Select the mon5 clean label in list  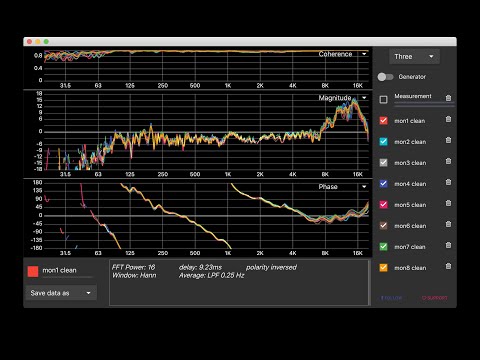coord(410,205)
